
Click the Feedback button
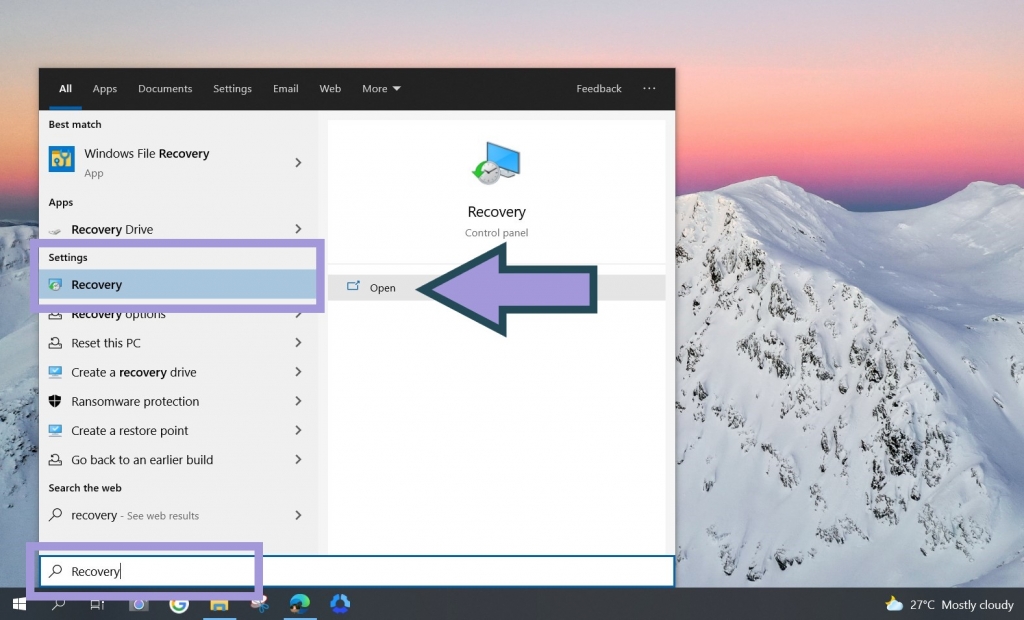tap(598, 89)
